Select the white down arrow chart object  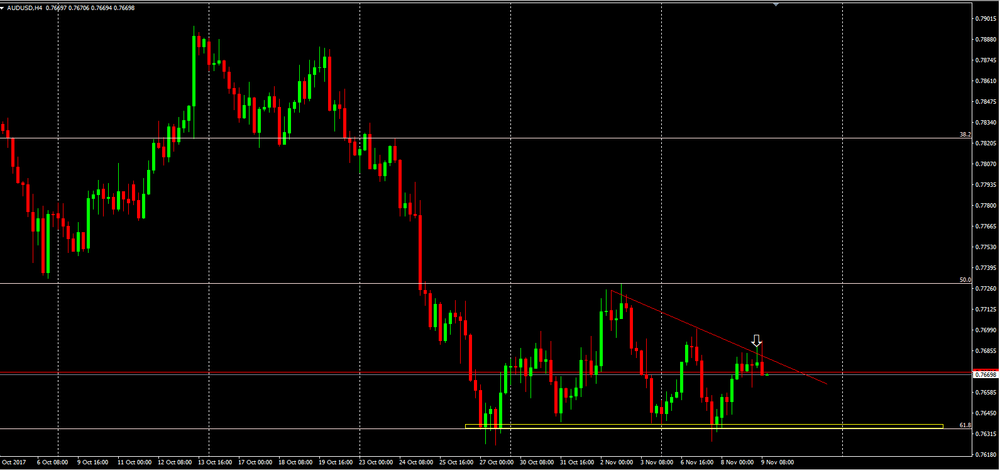(x=756, y=341)
